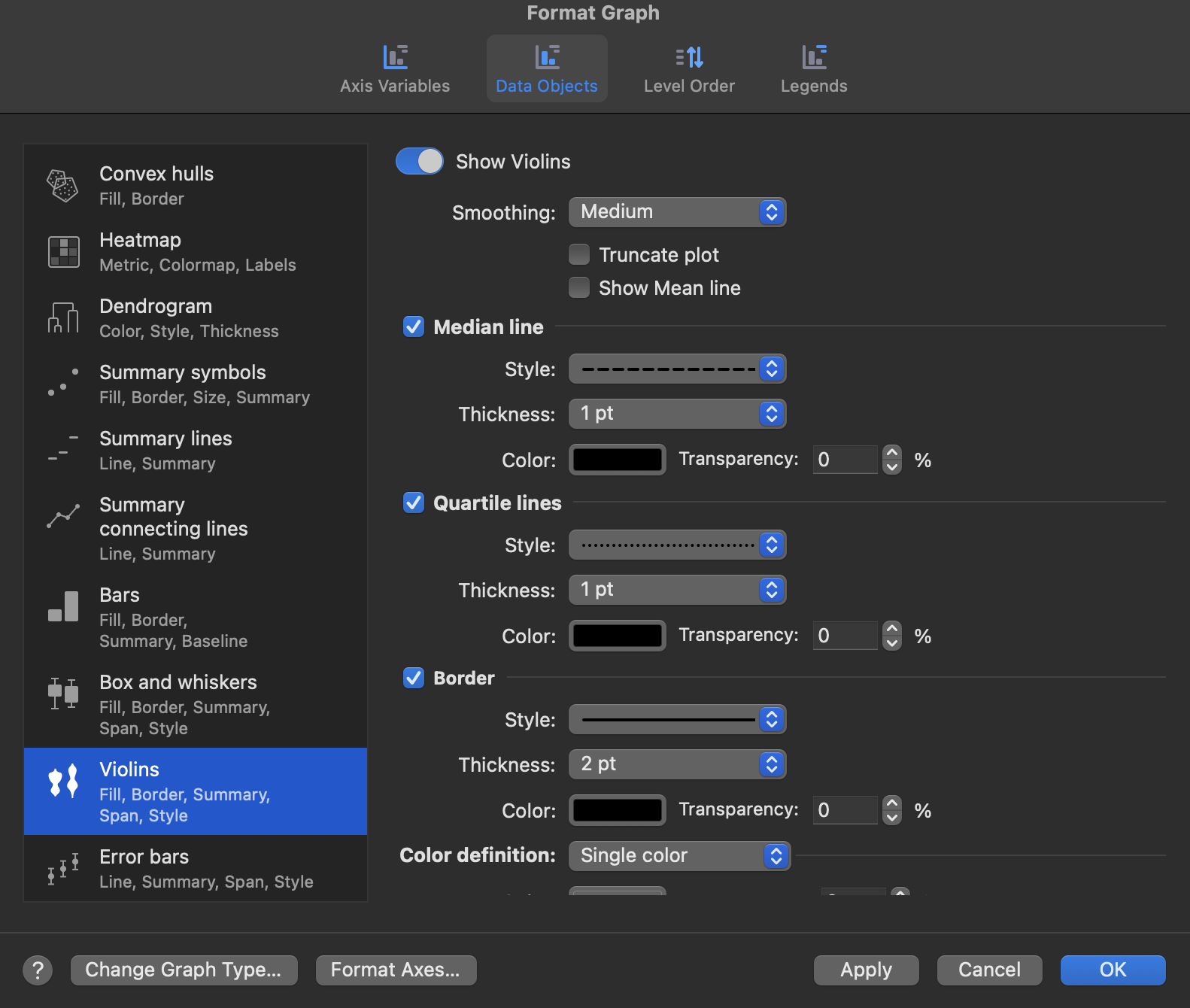Switch to the Axis Variables tab

point(395,68)
